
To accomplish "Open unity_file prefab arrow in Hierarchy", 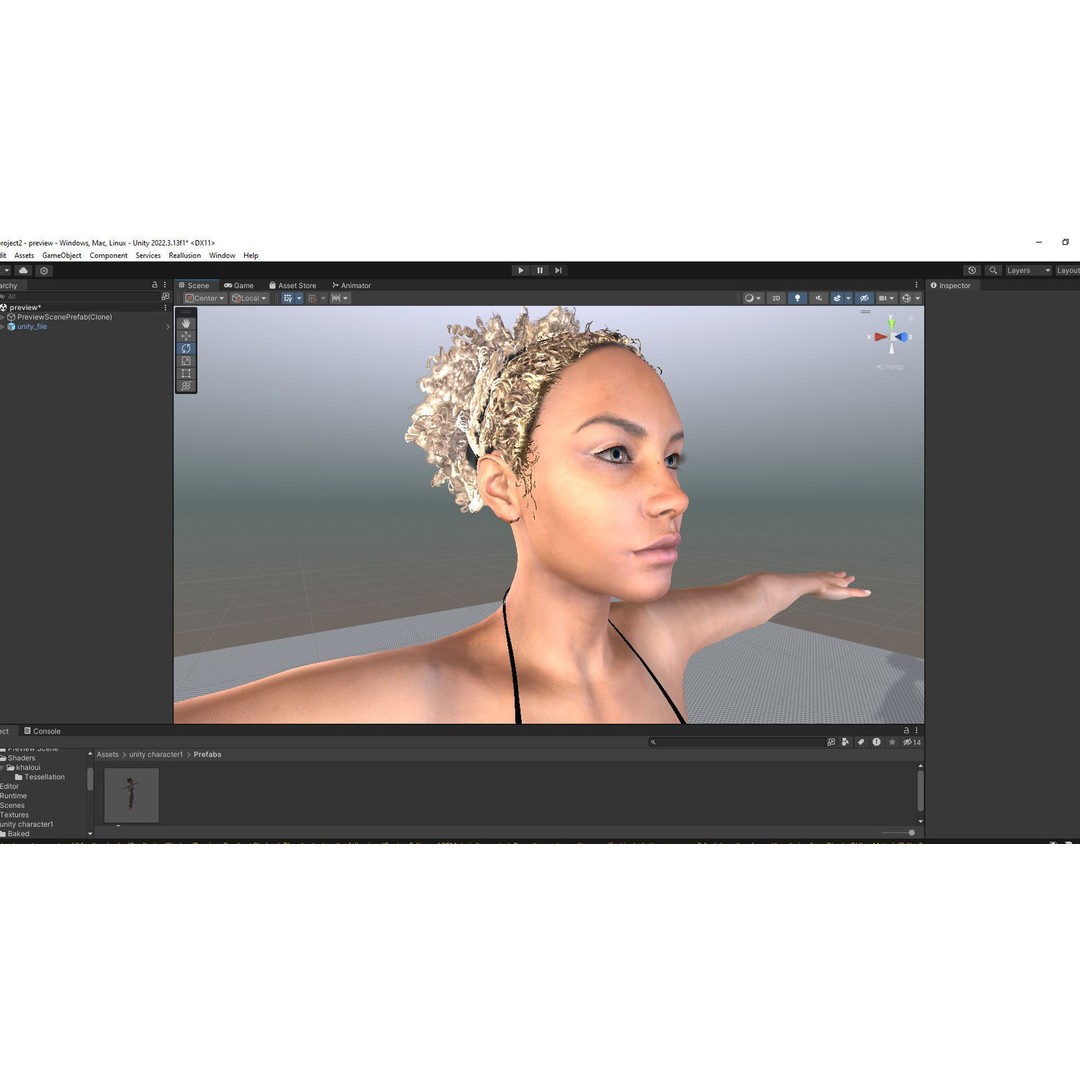I will (x=167, y=327).
